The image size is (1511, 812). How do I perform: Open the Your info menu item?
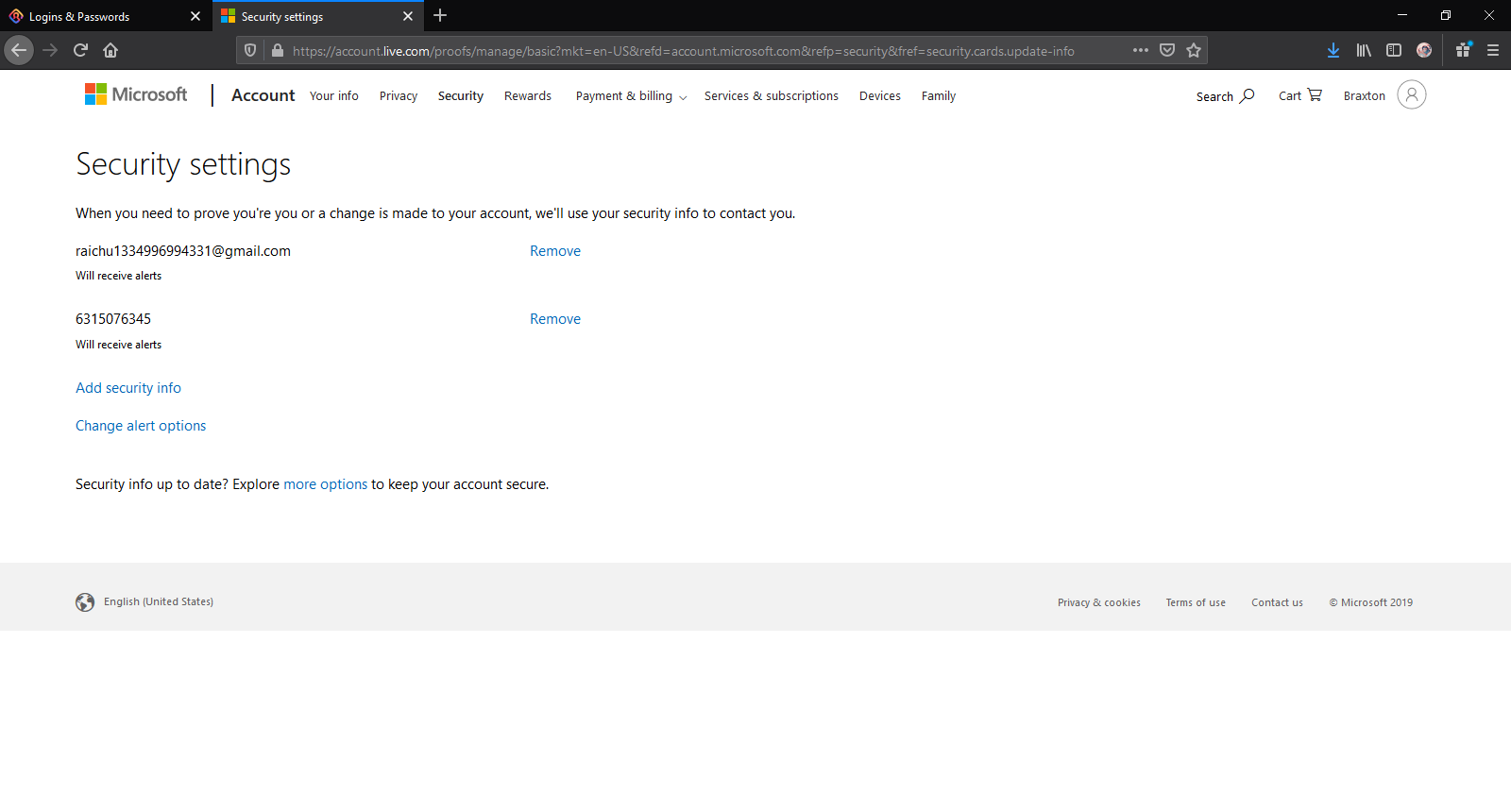pos(334,96)
